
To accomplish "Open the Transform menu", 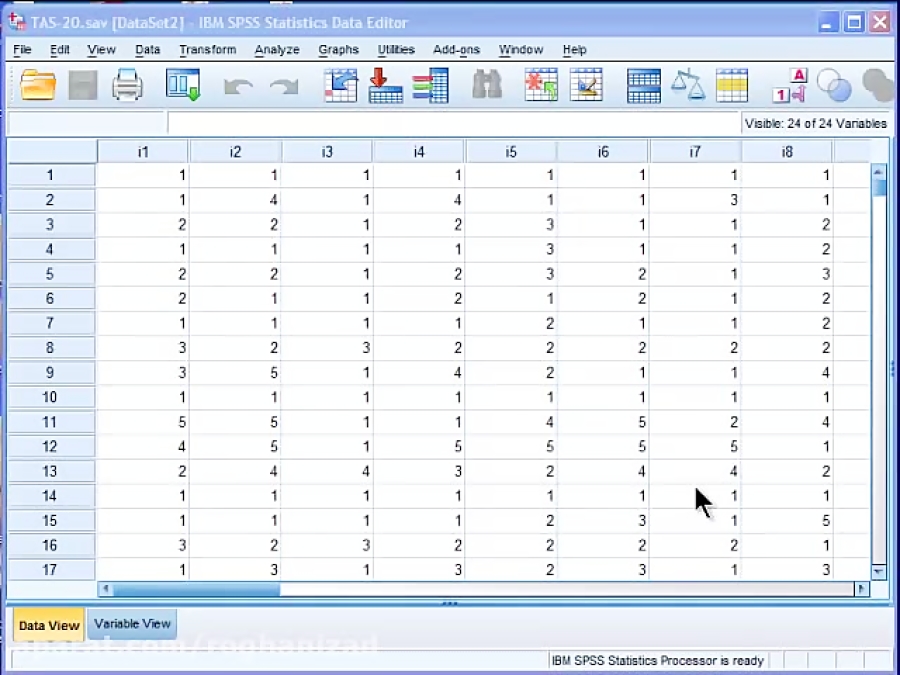I will click(207, 49).
